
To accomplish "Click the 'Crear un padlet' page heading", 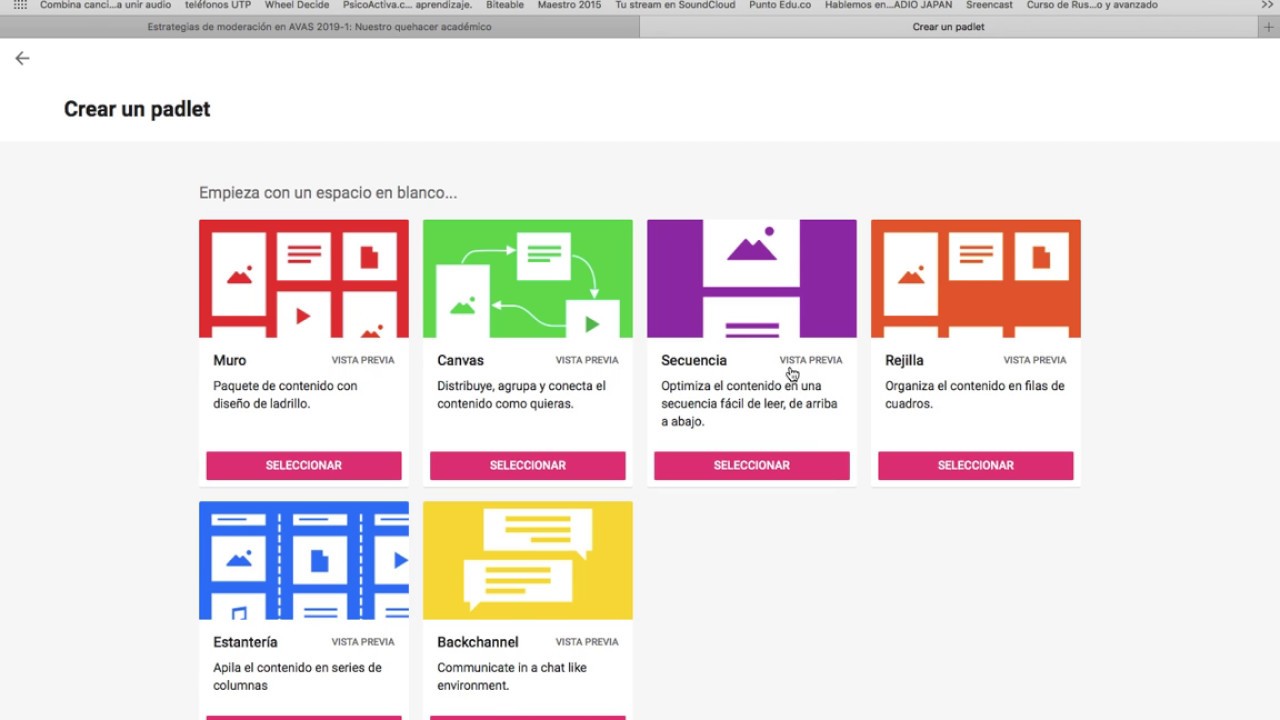I will [x=137, y=109].
